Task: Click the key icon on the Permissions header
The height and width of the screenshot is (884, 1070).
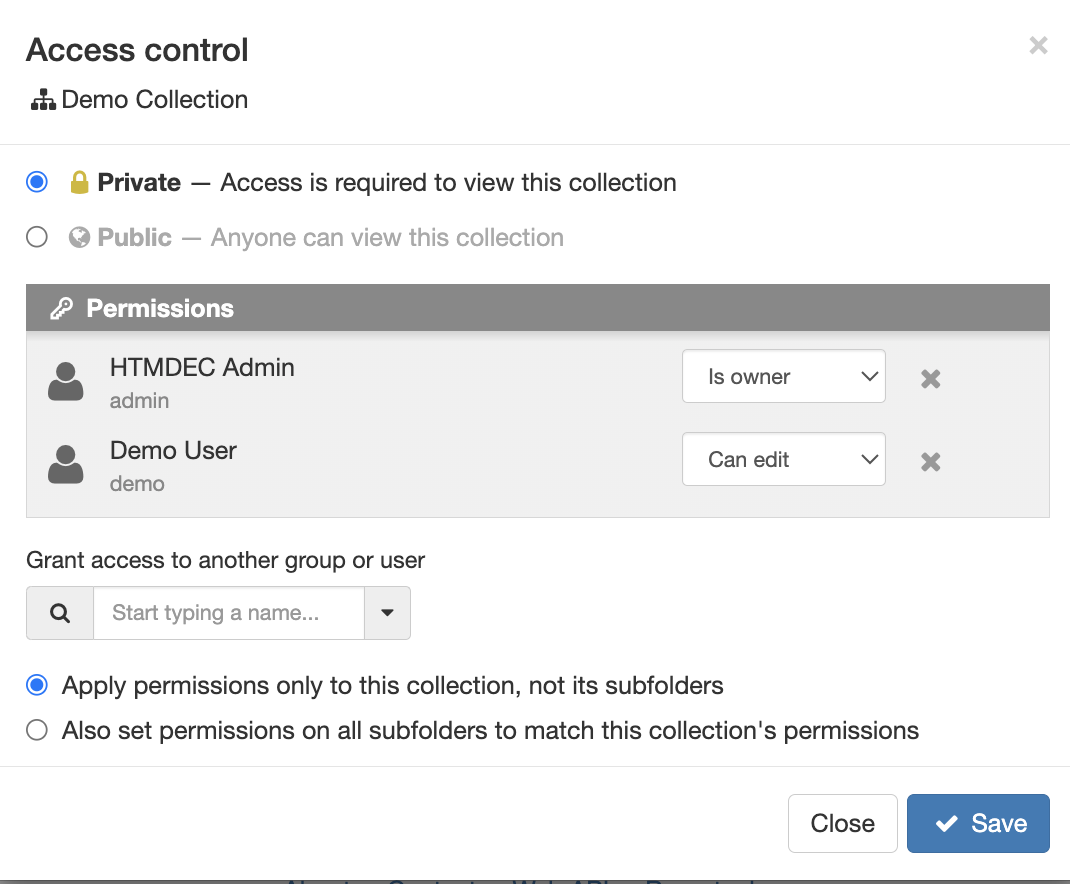Action: pyautogui.click(x=60, y=308)
